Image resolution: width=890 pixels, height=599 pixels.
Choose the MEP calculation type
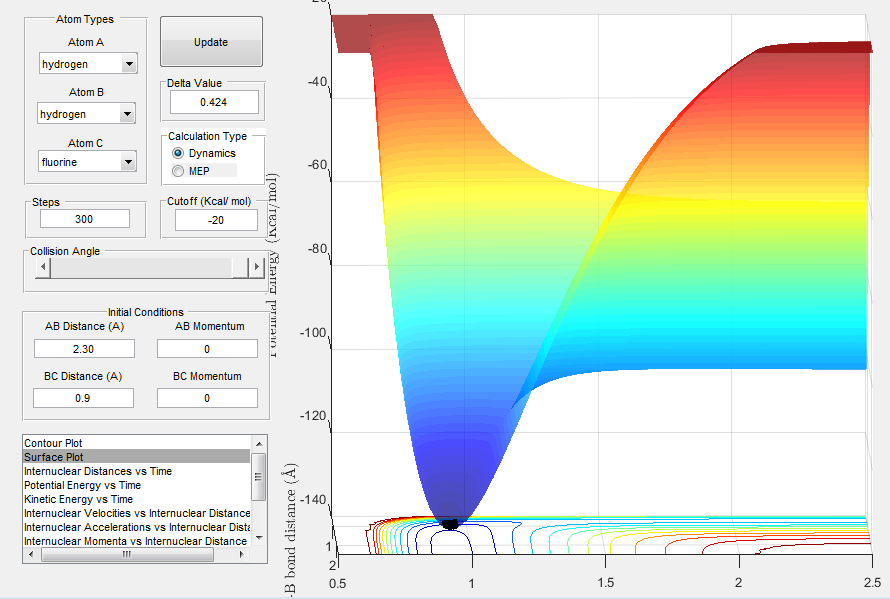click(x=179, y=171)
